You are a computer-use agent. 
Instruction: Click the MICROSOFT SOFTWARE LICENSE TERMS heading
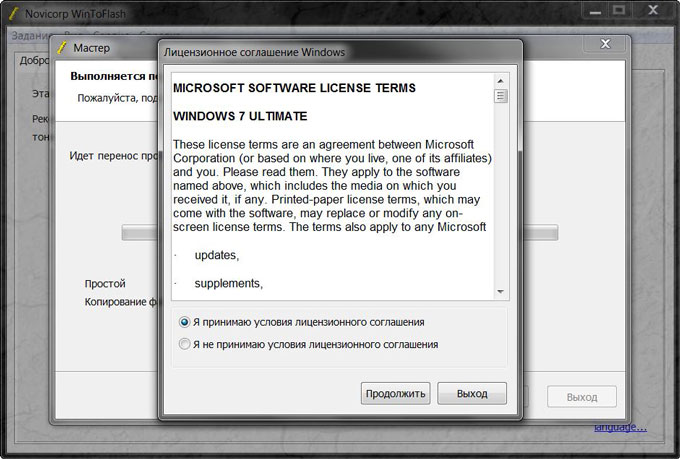pyautogui.click(x=294, y=88)
